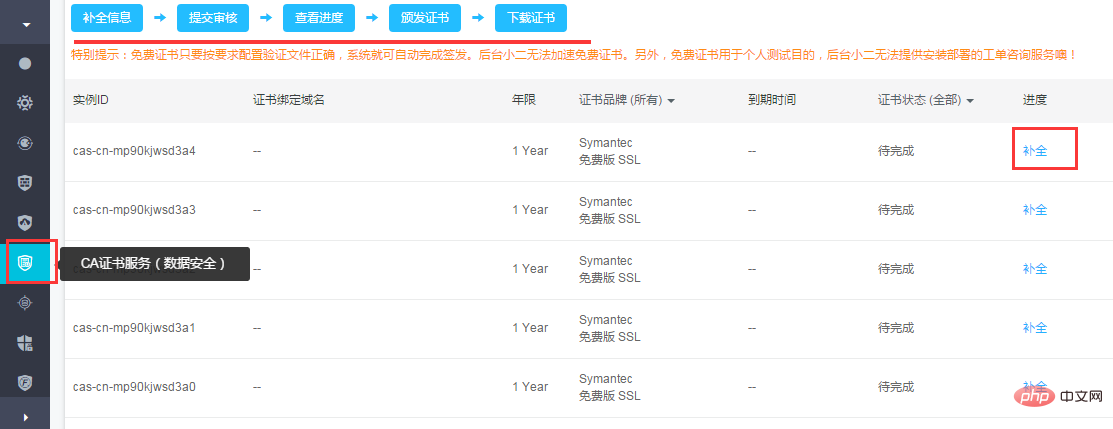Select instance ID cas-cn-mp90kjwsd3a0
This screenshot has width=1113, height=429.
pos(134,386)
